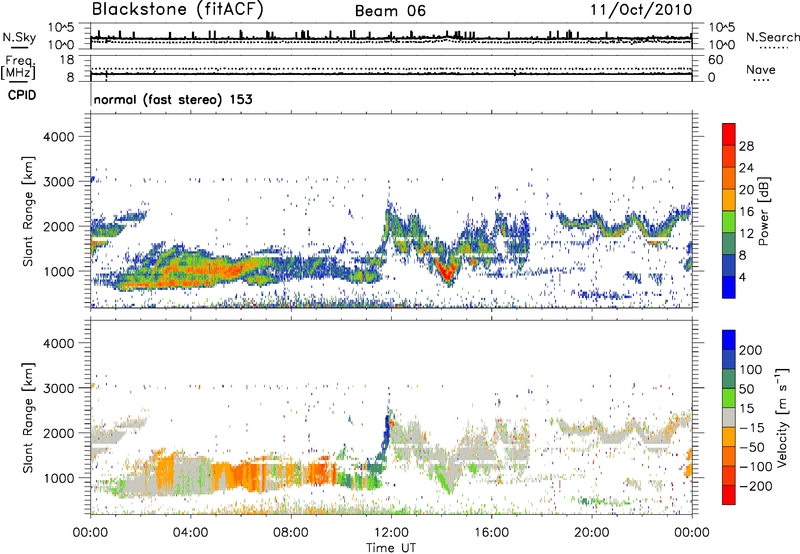
Task: Click the "04:00" time tick label
Action: (x=191, y=533)
